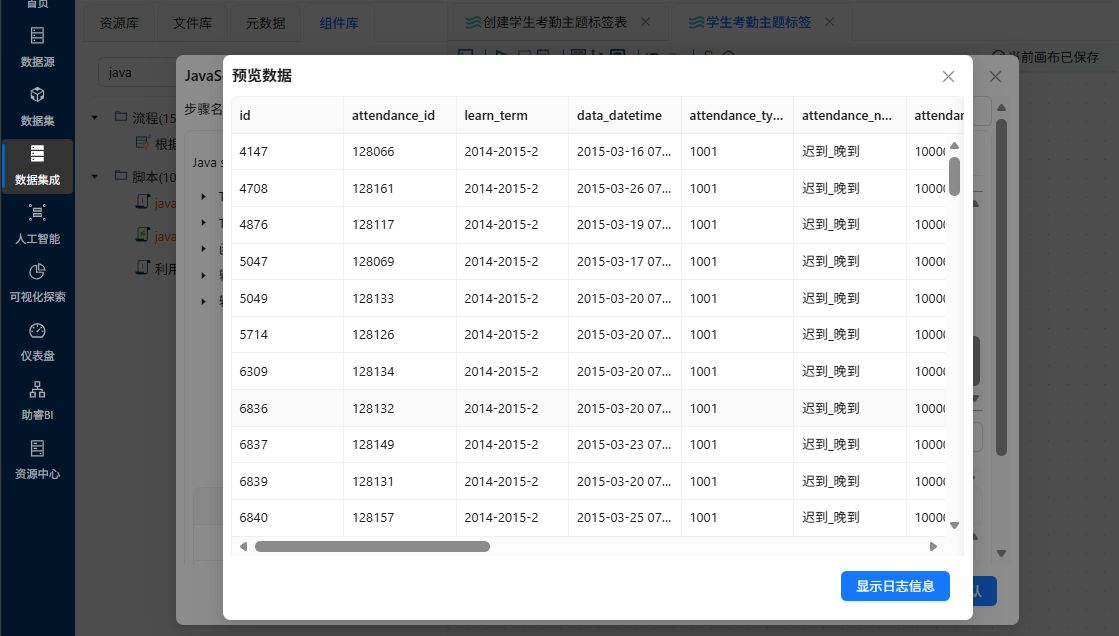Click the learn_term column header

[x=512, y=116]
